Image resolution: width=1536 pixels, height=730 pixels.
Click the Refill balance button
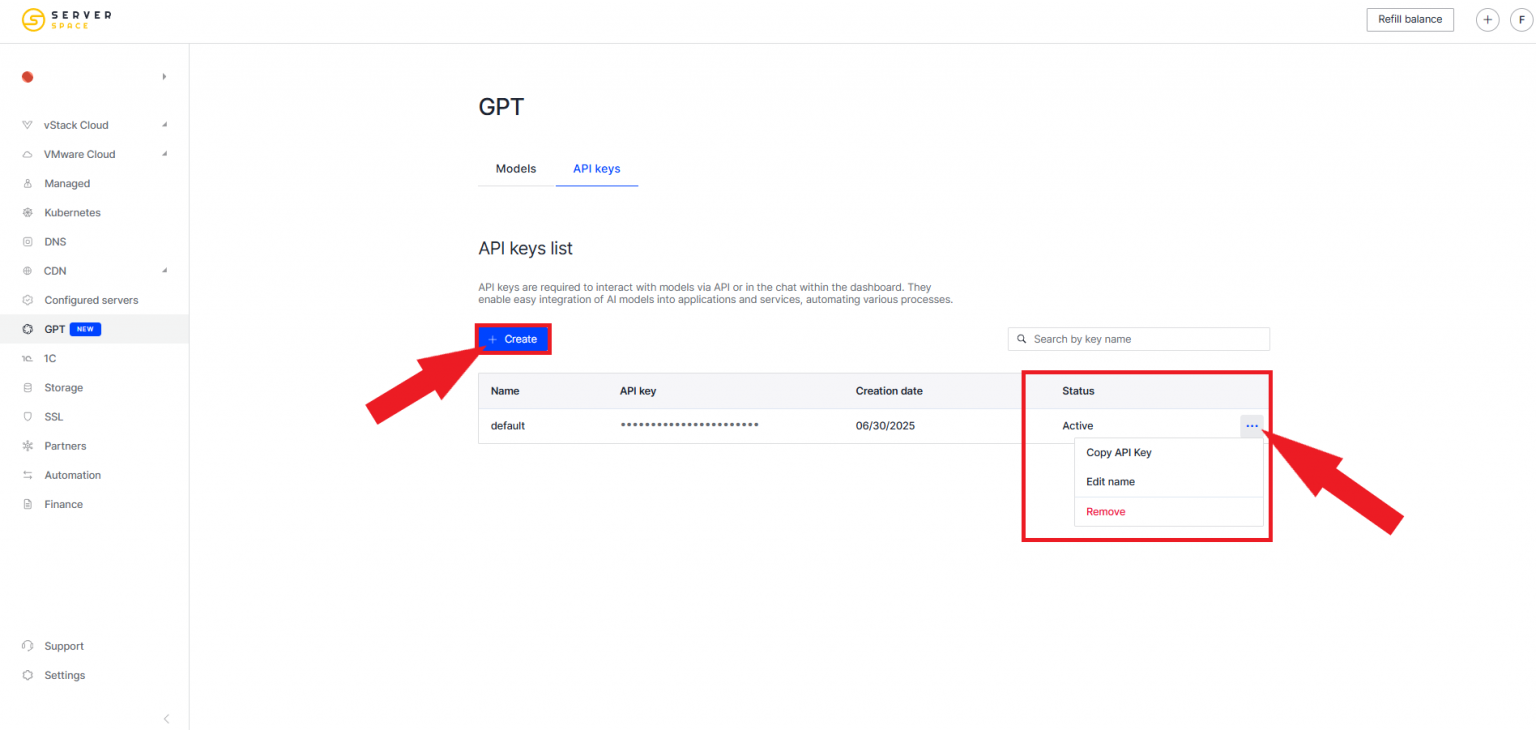(x=1410, y=19)
